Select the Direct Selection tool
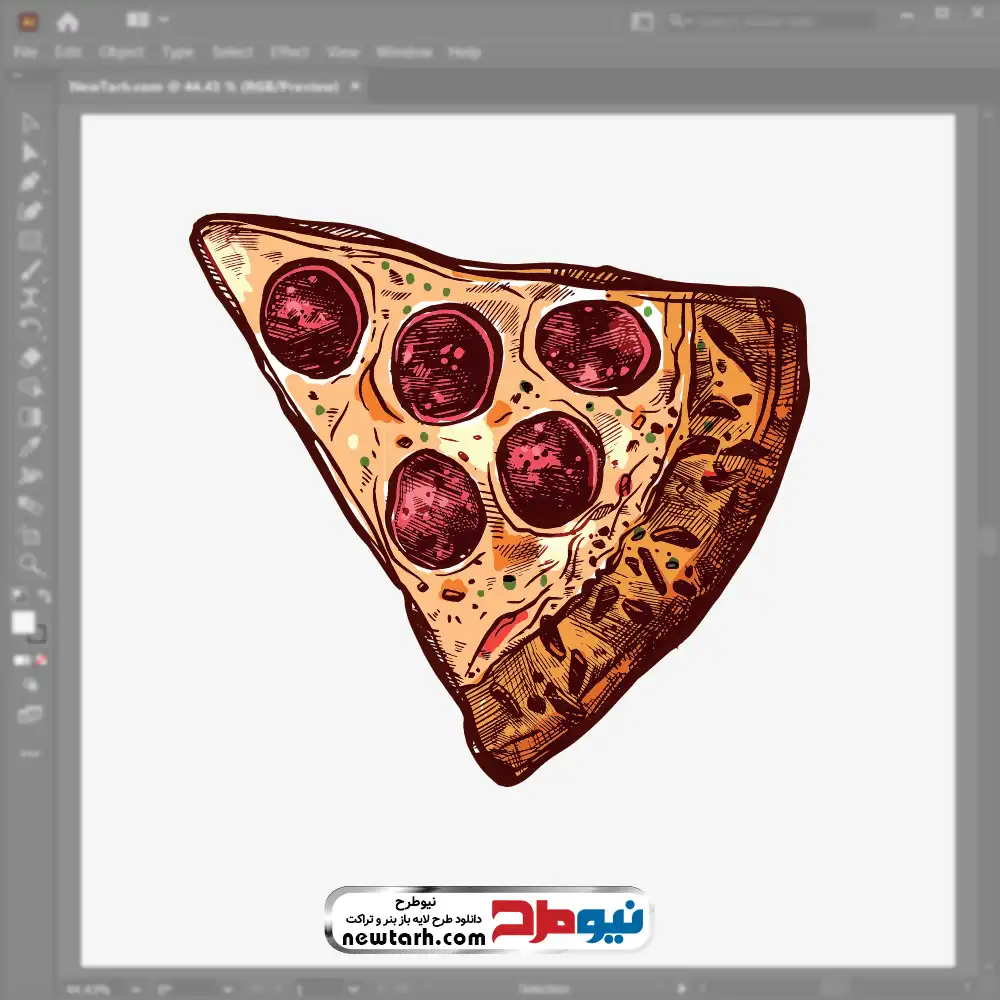The height and width of the screenshot is (1000, 1000). coord(30,153)
